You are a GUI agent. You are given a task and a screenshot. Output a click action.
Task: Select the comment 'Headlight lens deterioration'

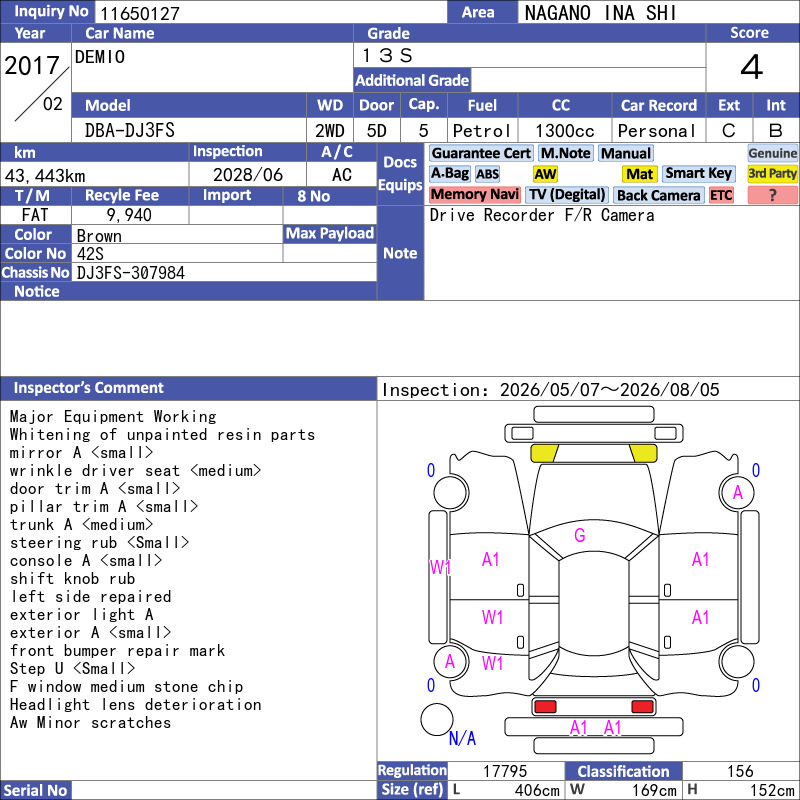[136, 705]
